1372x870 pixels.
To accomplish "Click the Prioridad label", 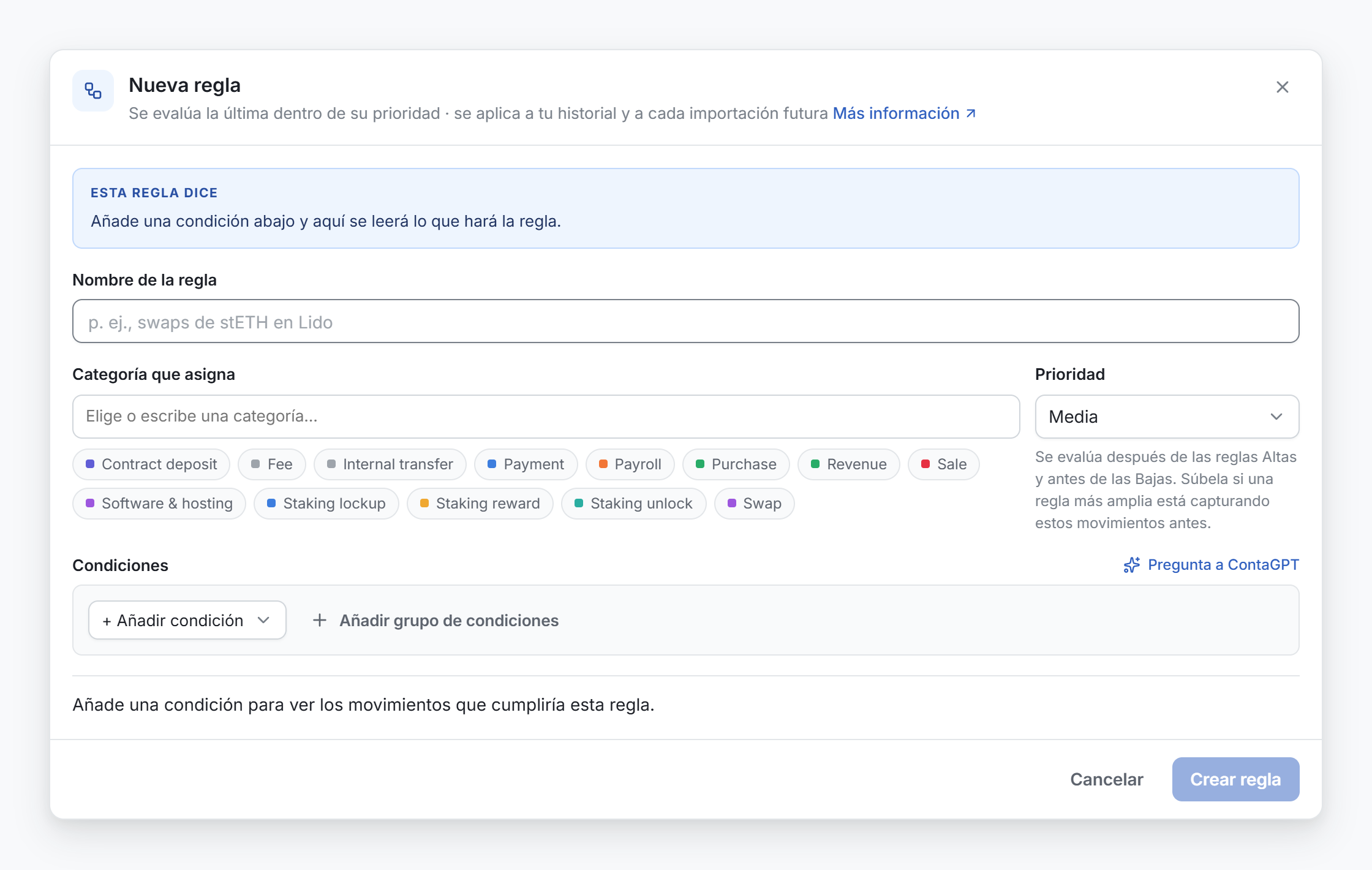I will coord(1070,374).
